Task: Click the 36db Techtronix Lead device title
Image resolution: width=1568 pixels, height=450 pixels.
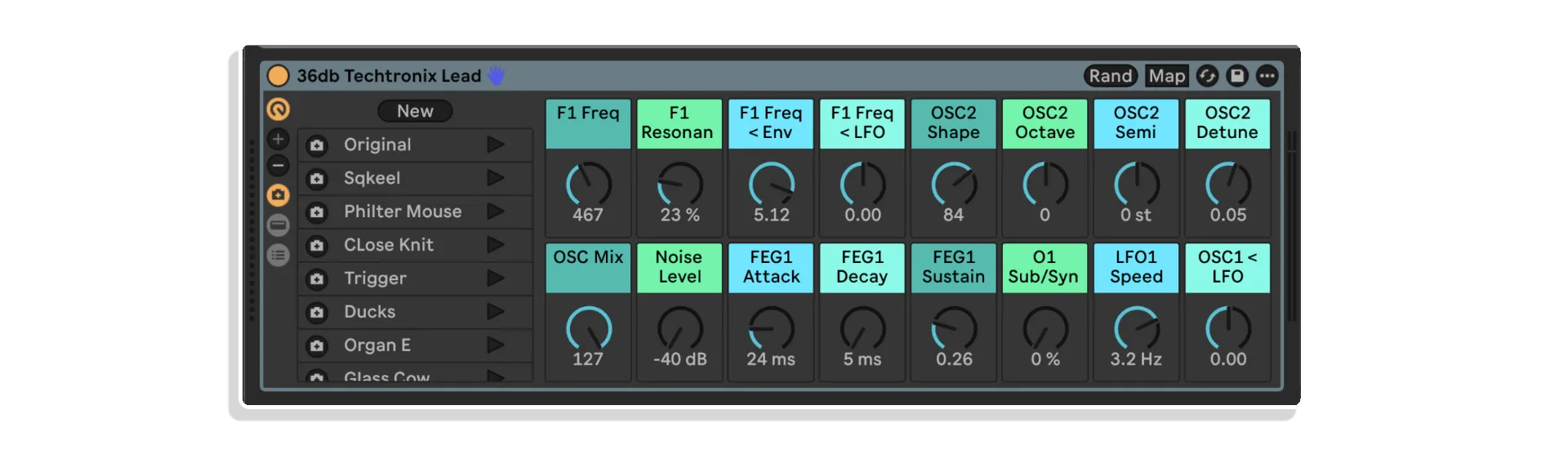Action: (389, 76)
